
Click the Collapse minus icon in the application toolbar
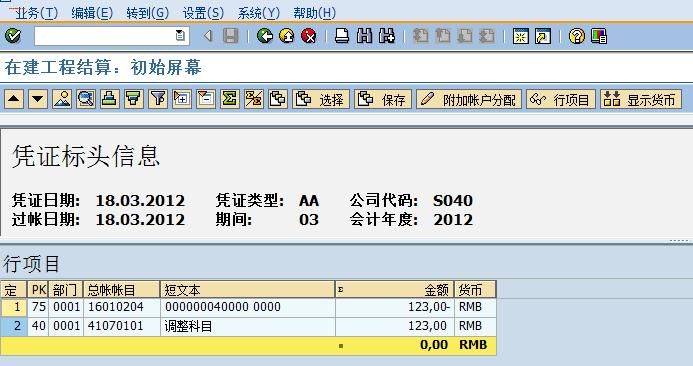click(206, 99)
